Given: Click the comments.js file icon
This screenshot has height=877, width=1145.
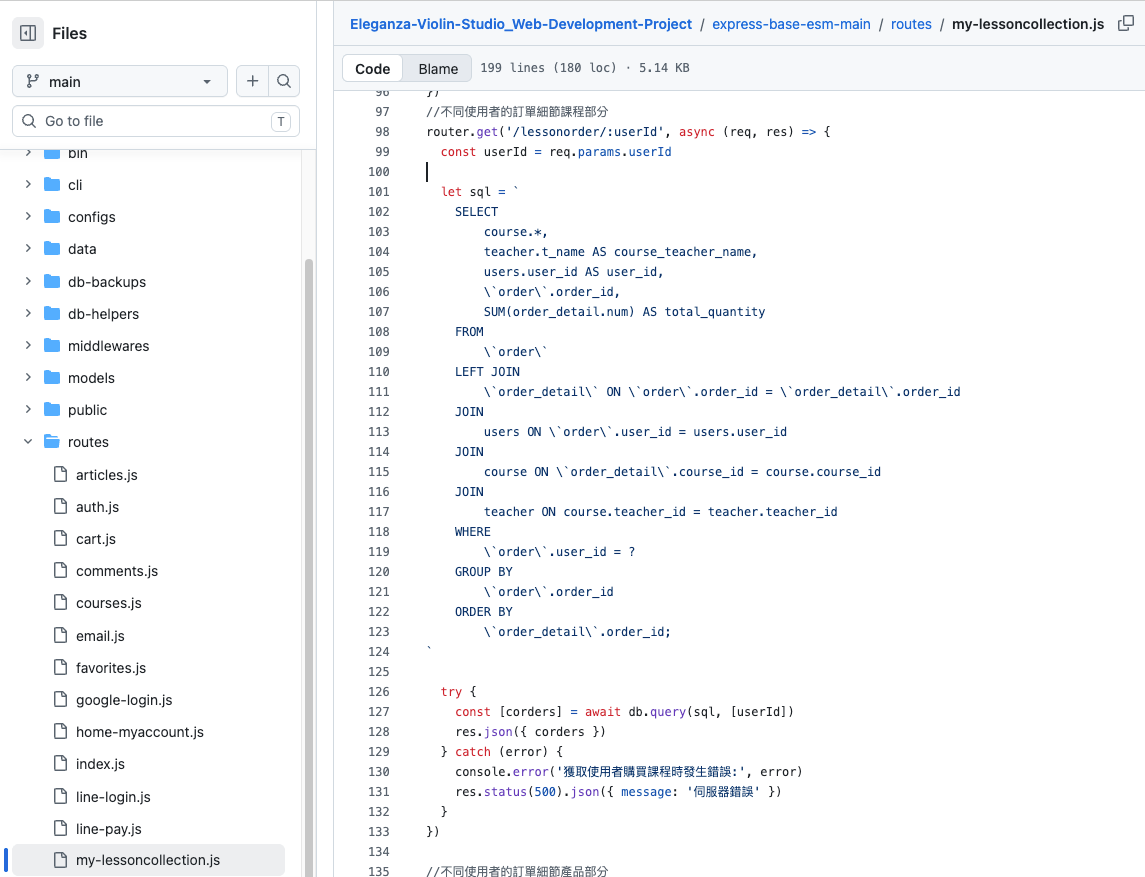Looking at the screenshot, I should click(x=61, y=571).
